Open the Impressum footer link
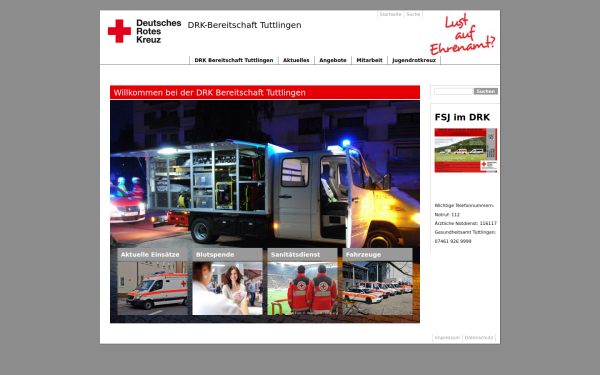 click(x=447, y=338)
